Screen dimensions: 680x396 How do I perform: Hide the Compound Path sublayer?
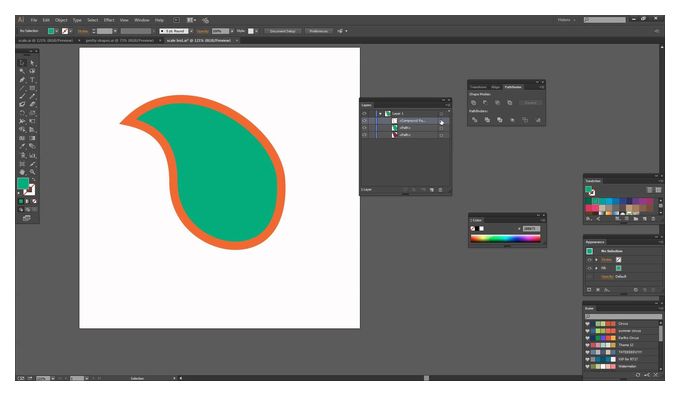coord(364,121)
